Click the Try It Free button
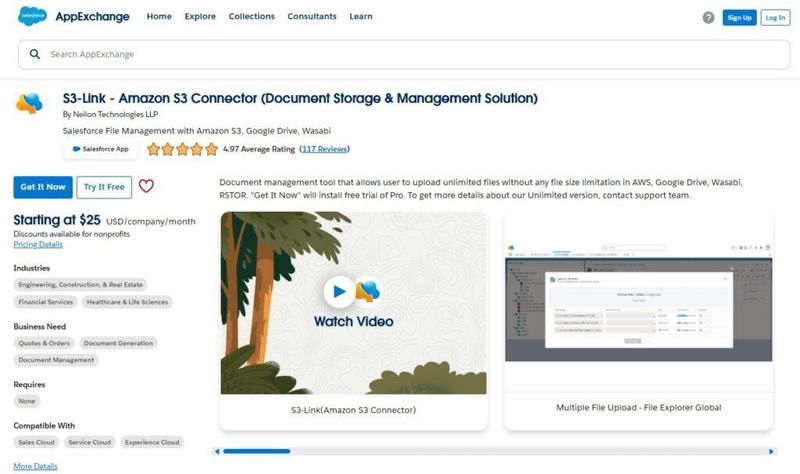The image size is (800, 474). tap(104, 187)
